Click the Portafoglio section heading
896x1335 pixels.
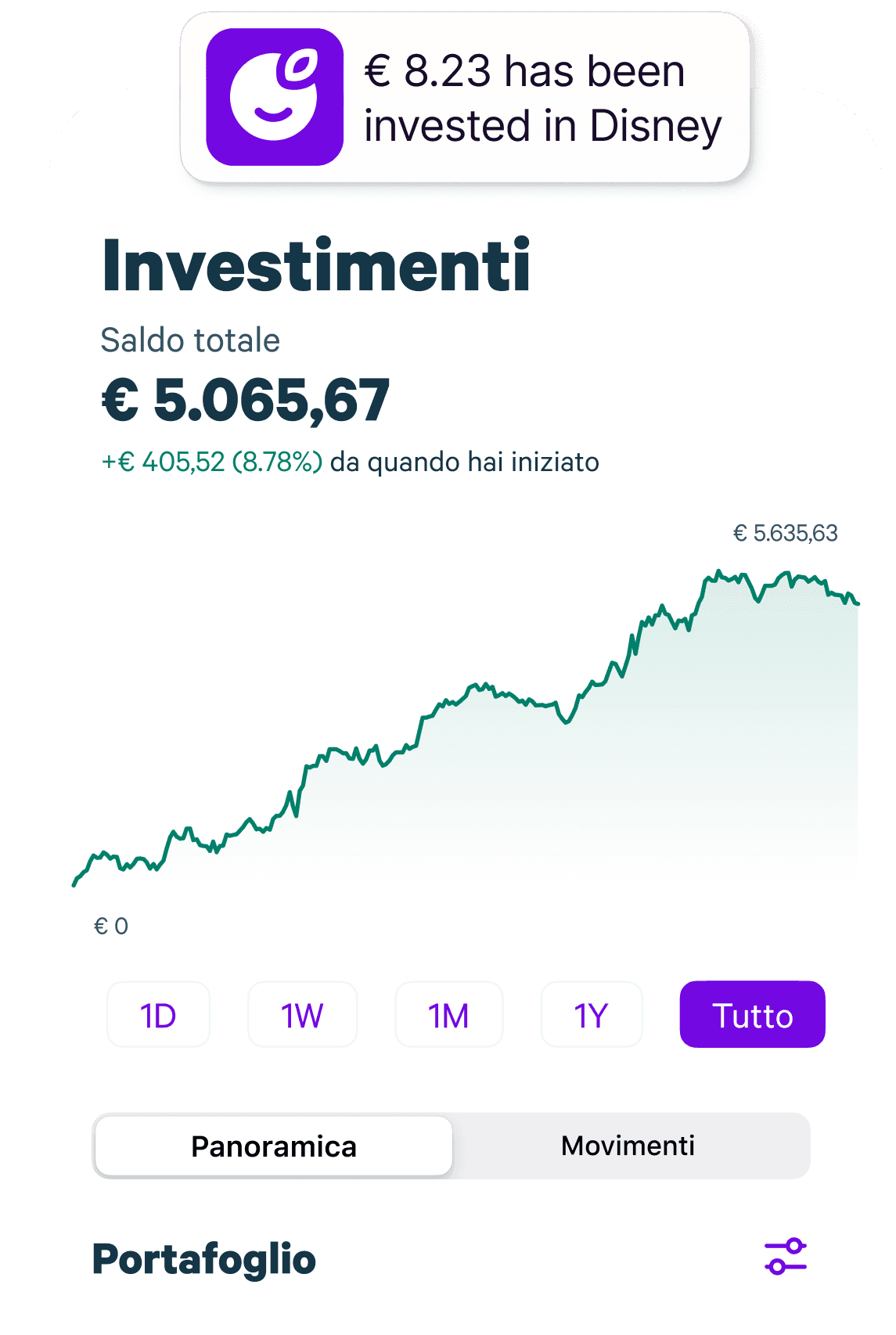(204, 1259)
